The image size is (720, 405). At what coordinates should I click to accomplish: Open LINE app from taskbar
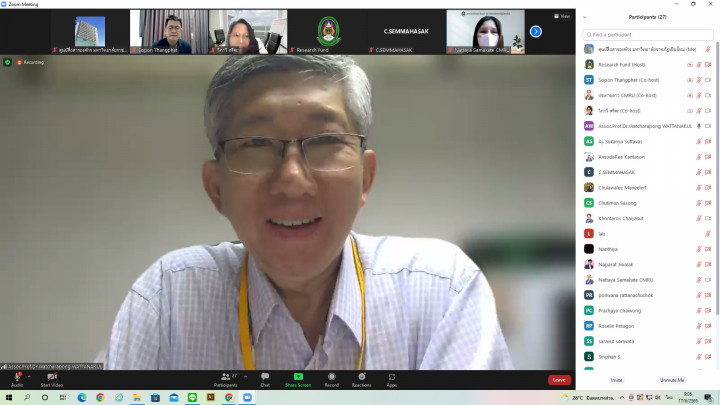[x=192, y=398]
